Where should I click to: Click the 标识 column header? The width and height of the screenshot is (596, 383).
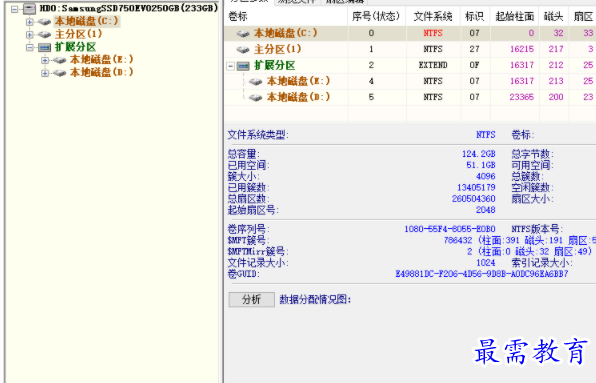pos(474,16)
